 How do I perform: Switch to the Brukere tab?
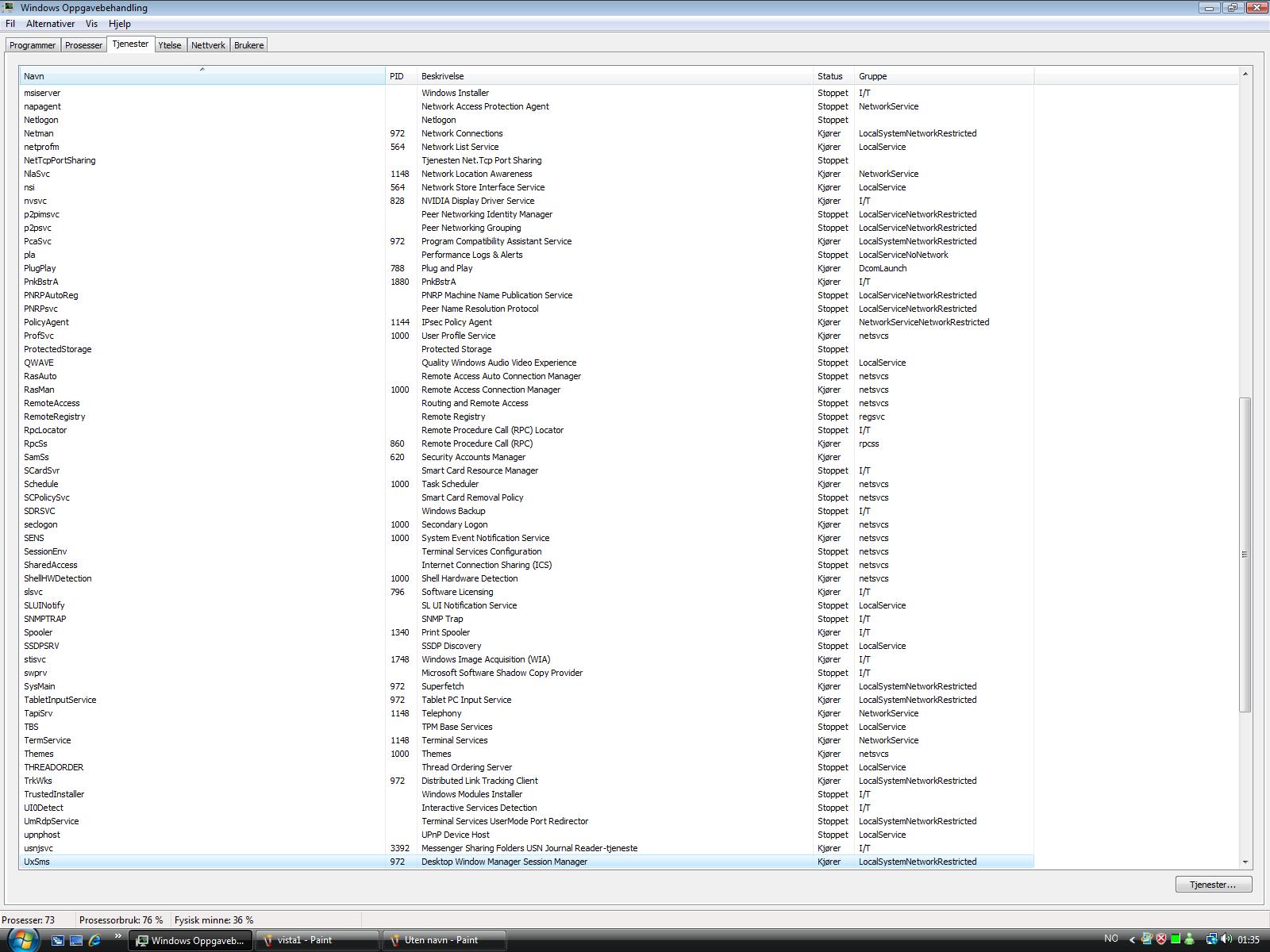(x=248, y=45)
